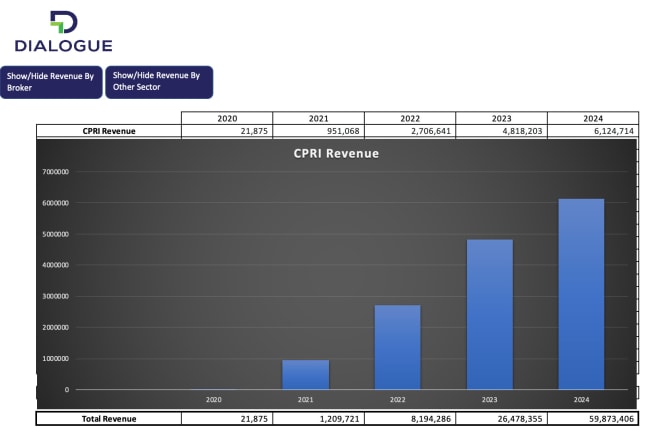660x440 pixels.
Task: Click Total Revenue cell 1,209,721
Action: pos(319,419)
